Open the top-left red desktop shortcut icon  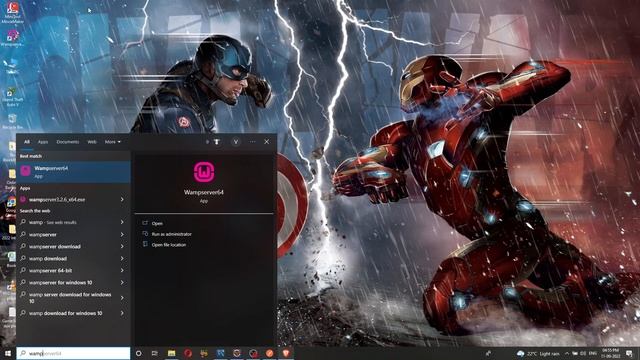click(13, 13)
